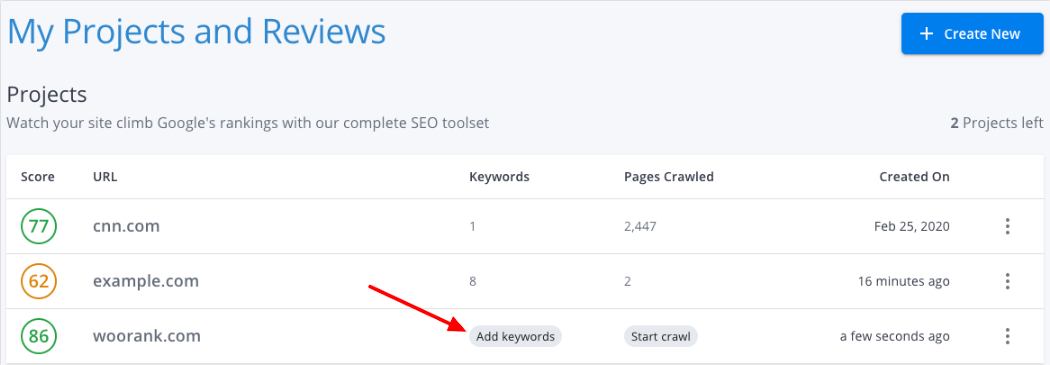The width and height of the screenshot is (1050, 365).
Task: Click the keyword count 8 for example.com
Action: pos(473,281)
